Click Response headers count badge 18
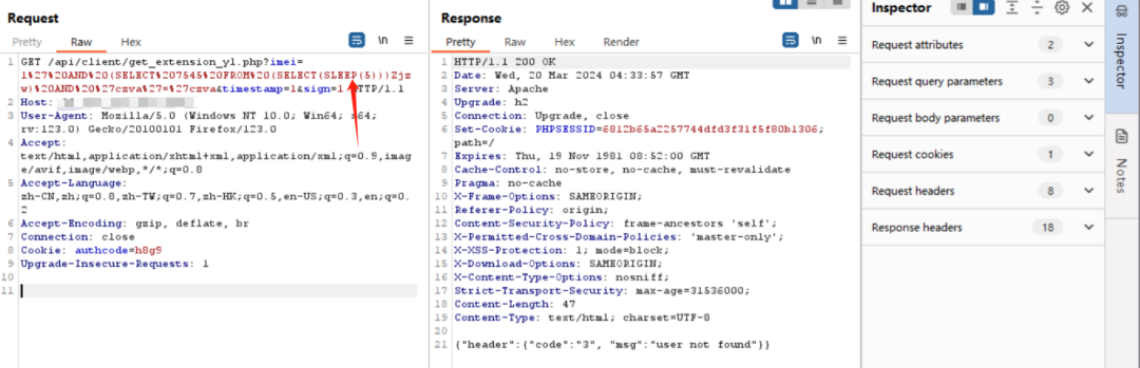This screenshot has height=368, width=1140. tap(1048, 228)
